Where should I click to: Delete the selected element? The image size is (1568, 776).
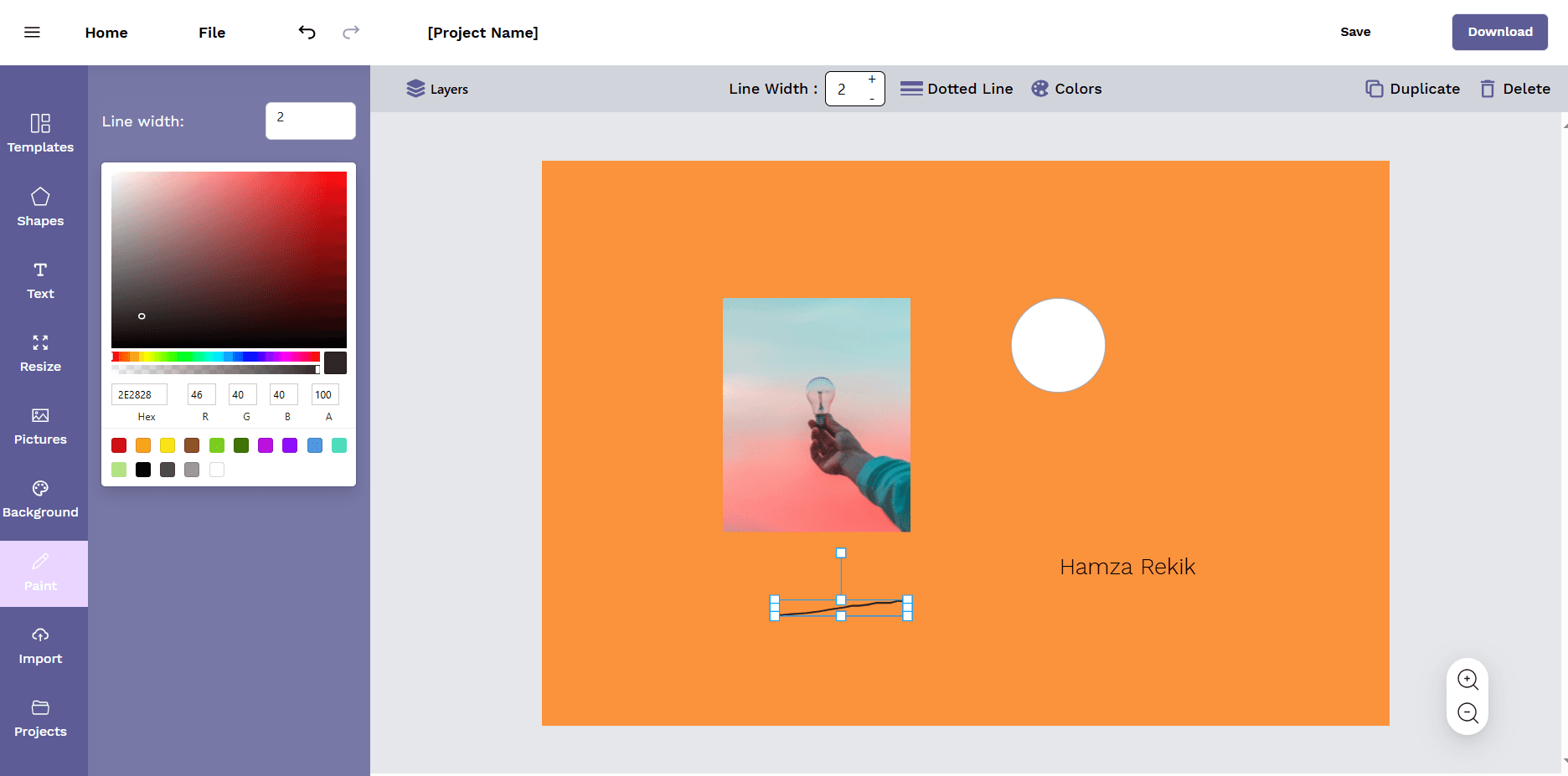tap(1515, 89)
